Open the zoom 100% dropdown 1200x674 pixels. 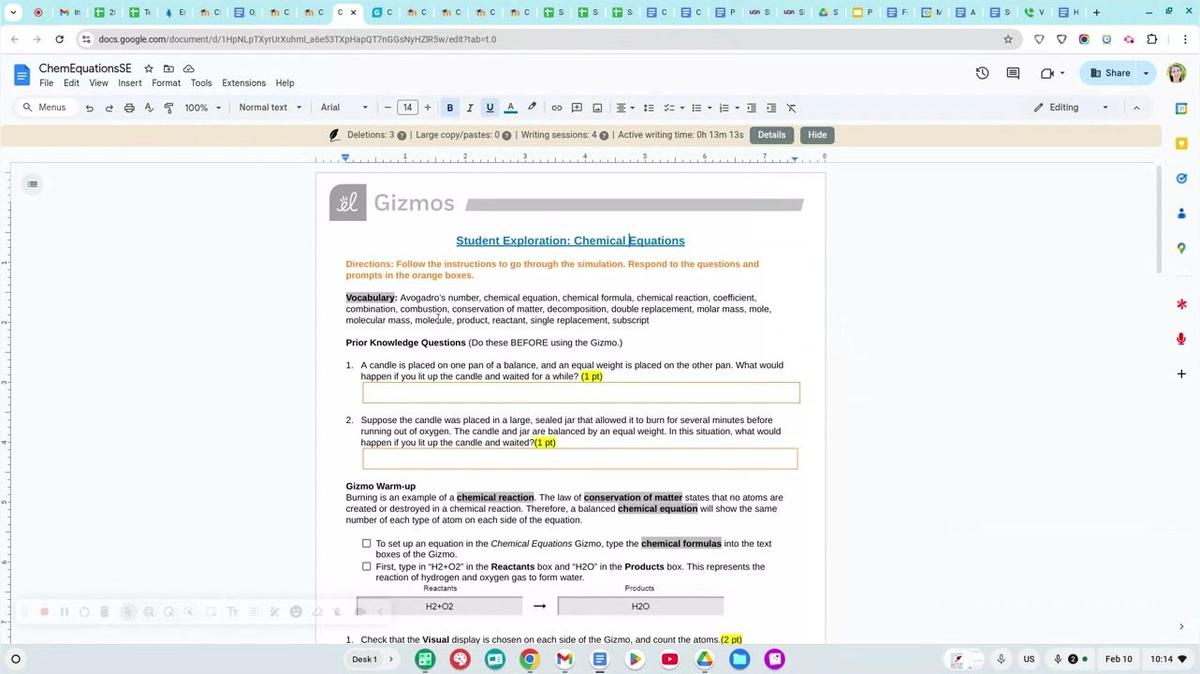pyautogui.click(x=203, y=108)
